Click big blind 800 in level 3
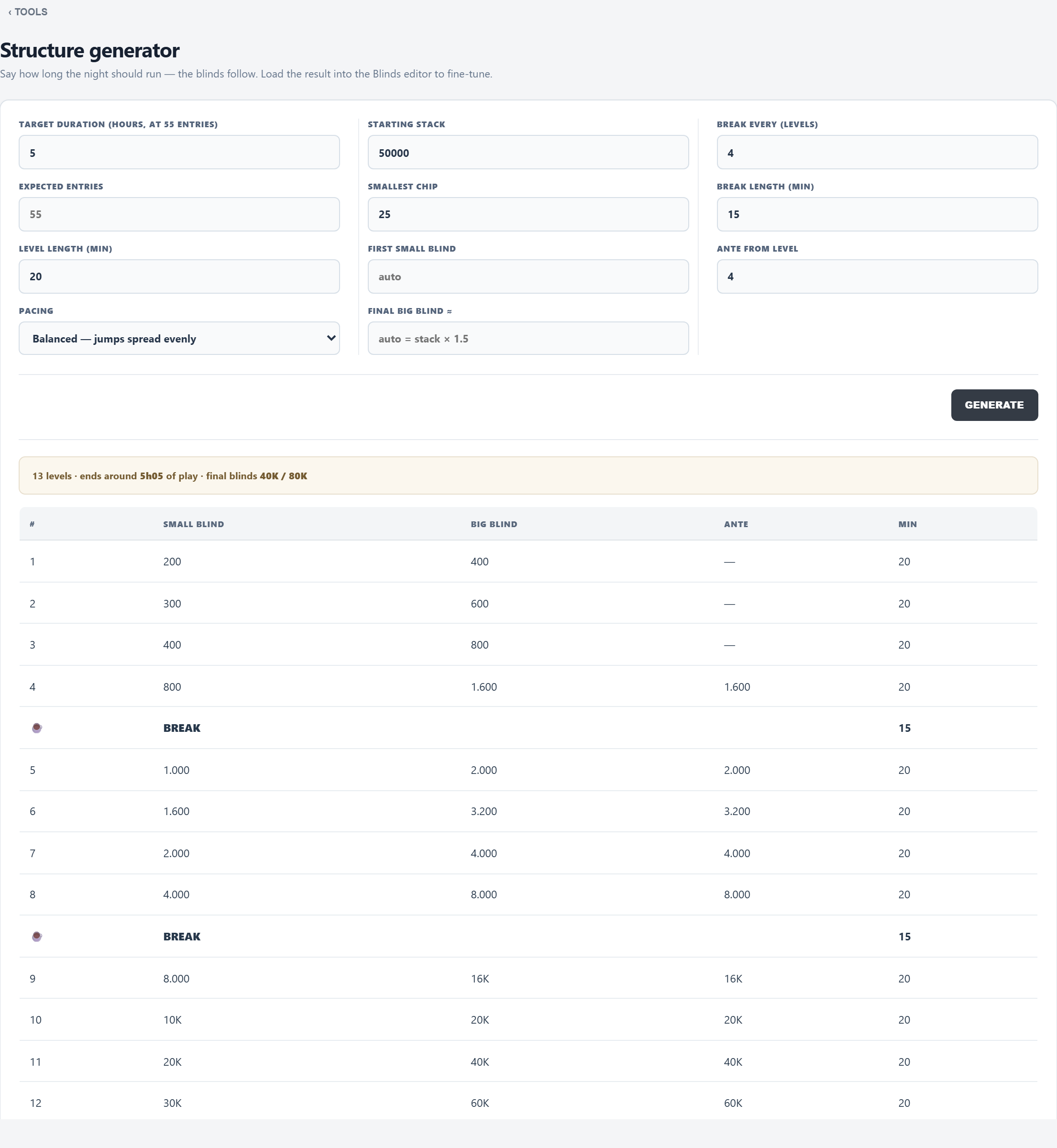The image size is (1057, 1148). 479,645
